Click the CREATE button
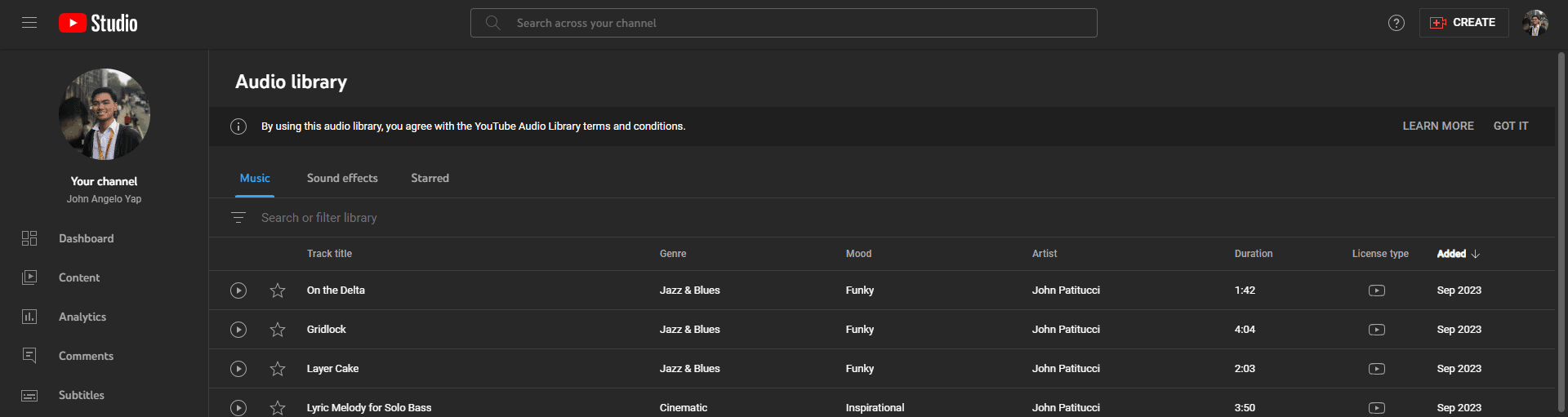 (1463, 23)
